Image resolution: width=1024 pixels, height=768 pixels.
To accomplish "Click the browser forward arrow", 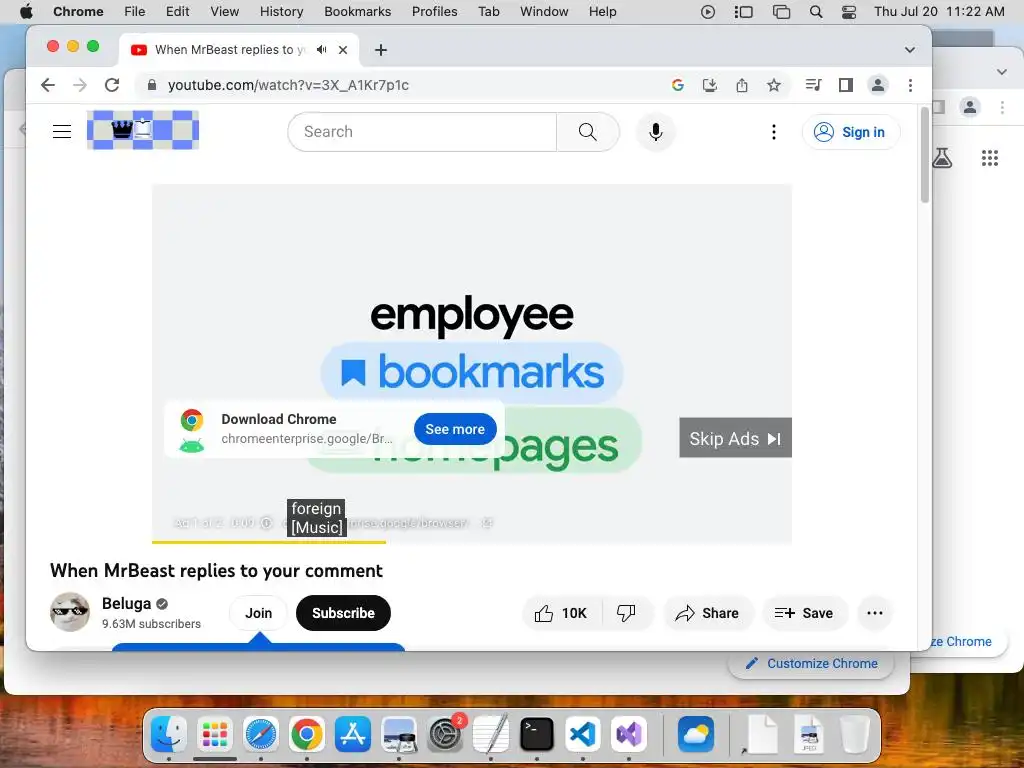I will point(80,85).
